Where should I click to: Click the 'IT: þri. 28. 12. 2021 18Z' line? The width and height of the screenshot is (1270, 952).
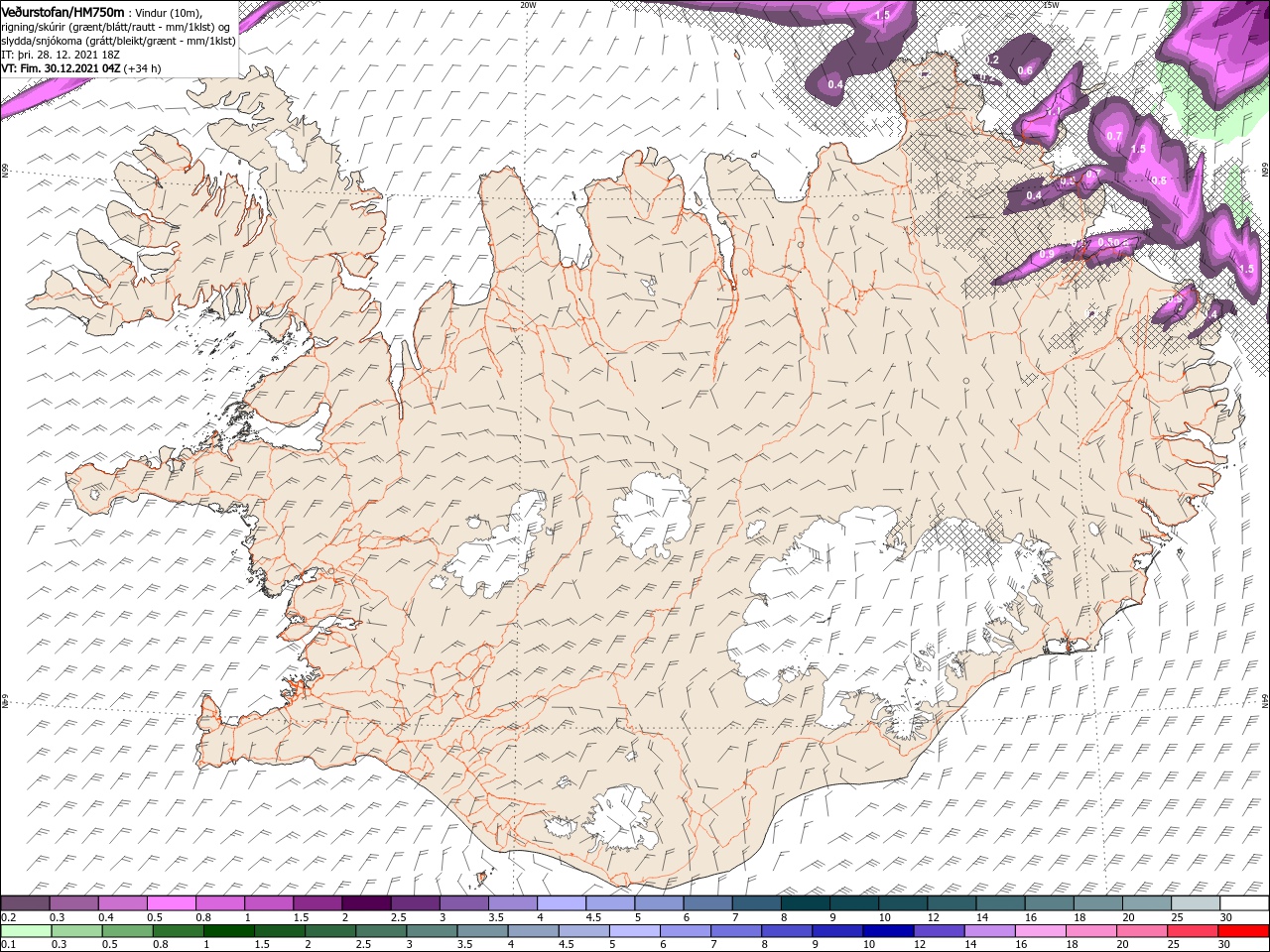pyautogui.click(x=62, y=55)
